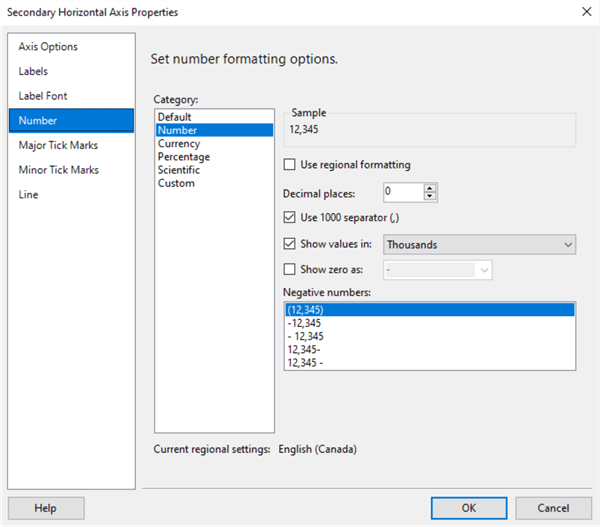Uncheck Use 1000 separator option
Screen dimensions: 600x527
pyautogui.click(x=291, y=218)
